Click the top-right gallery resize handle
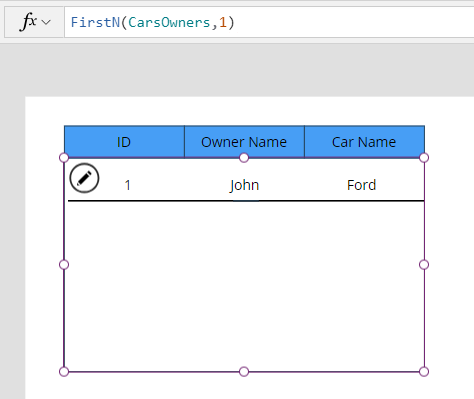Viewport: 474px width, 399px height. click(424, 158)
